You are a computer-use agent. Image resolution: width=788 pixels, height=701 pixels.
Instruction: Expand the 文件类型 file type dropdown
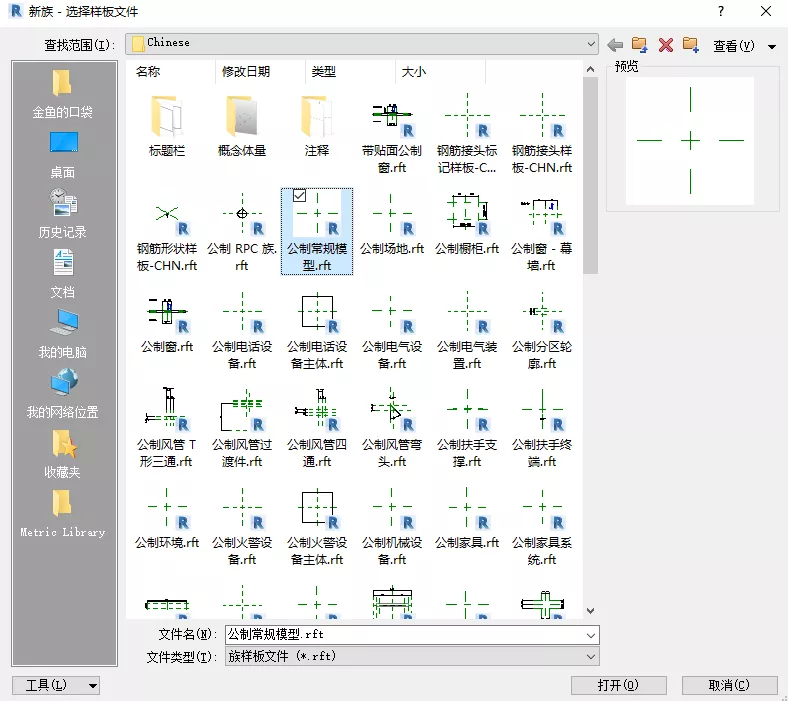[591, 656]
